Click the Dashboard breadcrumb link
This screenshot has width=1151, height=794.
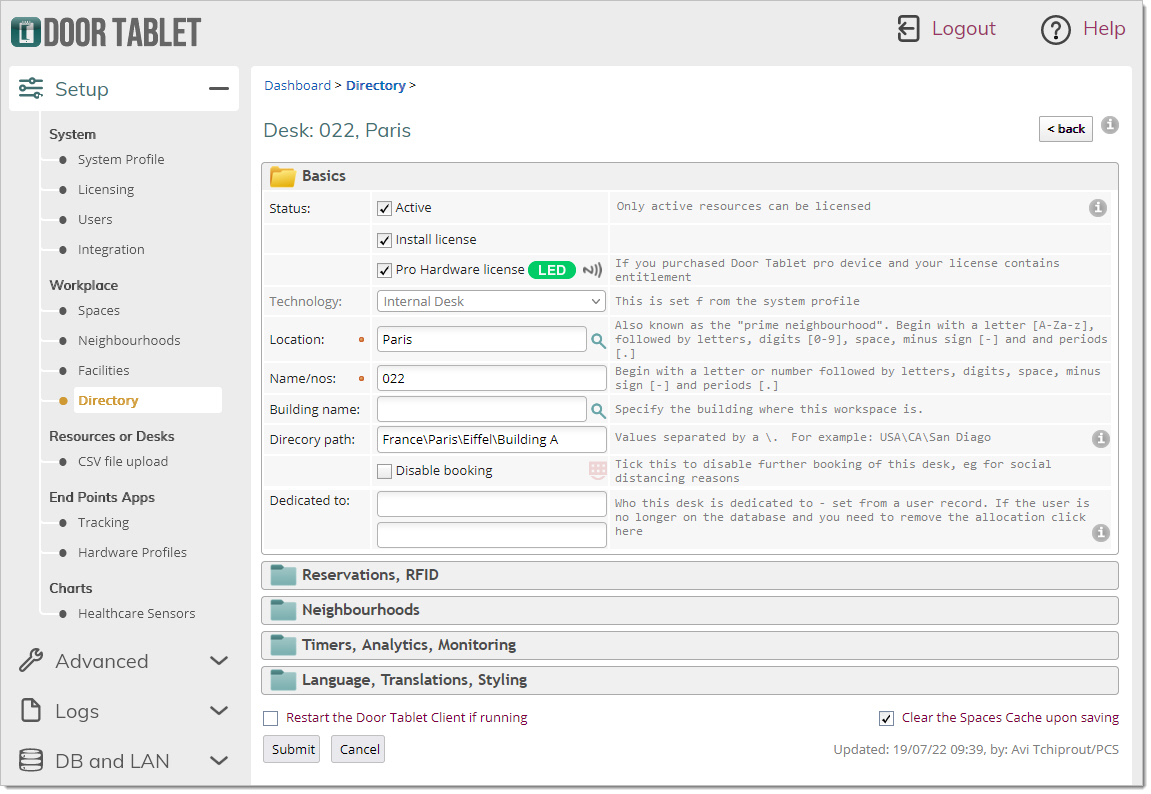tap(297, 86)
